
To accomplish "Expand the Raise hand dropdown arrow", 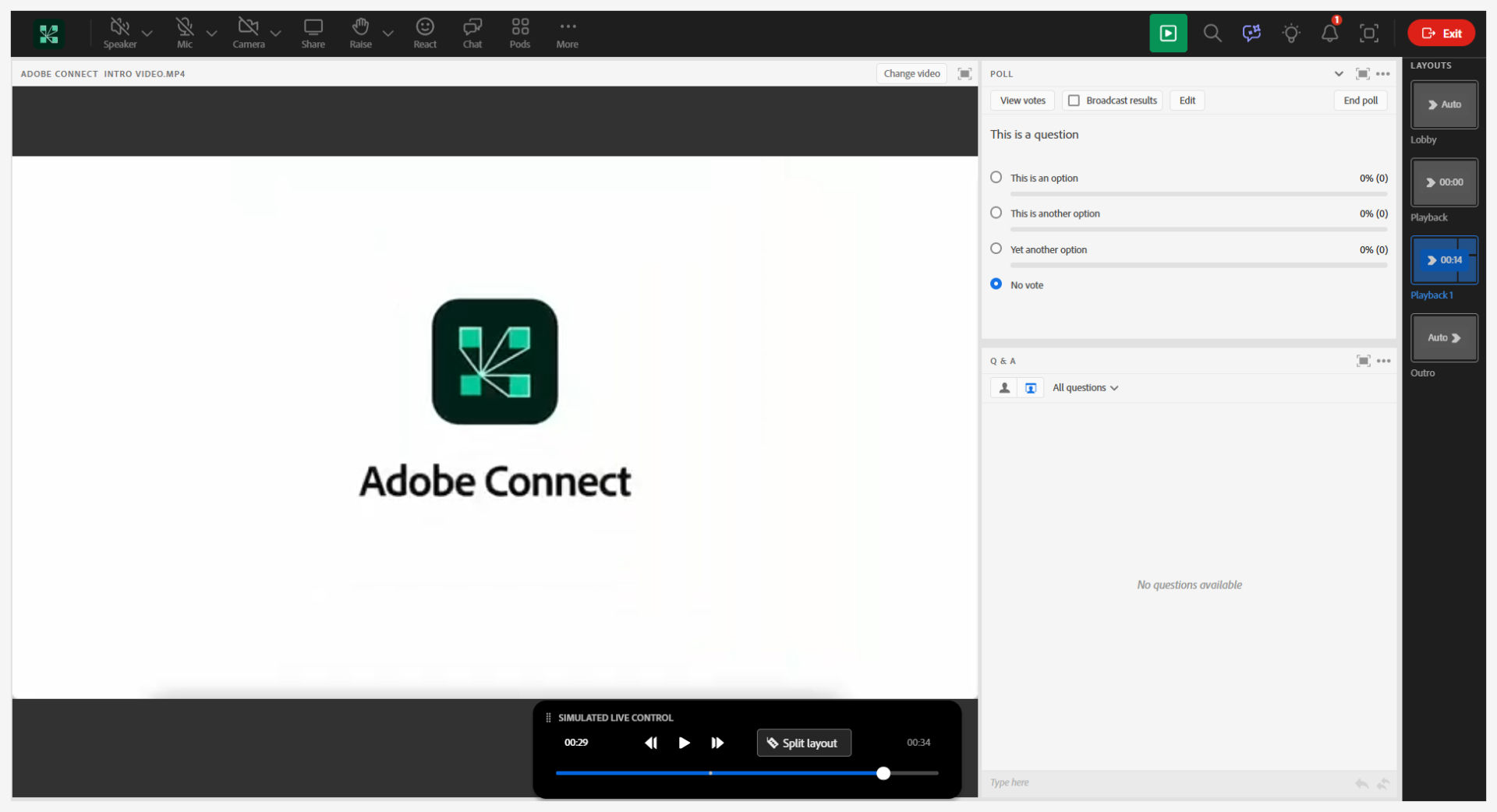I will [388, 34].
